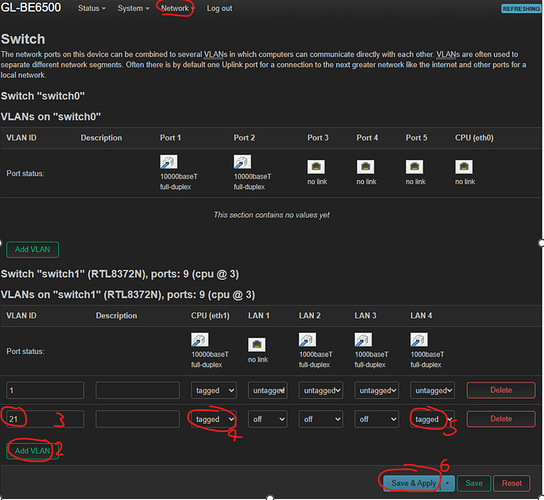Expand the Save & Apply arrow menu
Image resolution: width=544 pixels, height=500 pixels.
point(448,483)
